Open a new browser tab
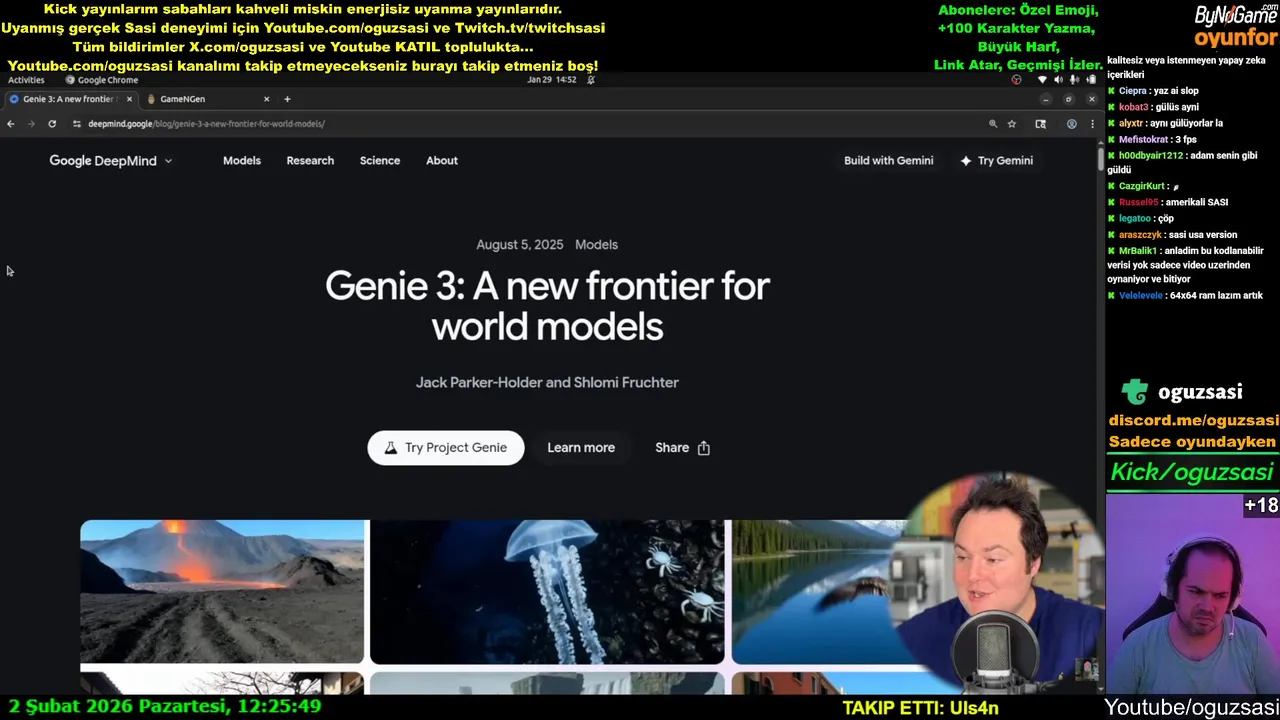This screenshot has width=1280, height=720. 287,99
